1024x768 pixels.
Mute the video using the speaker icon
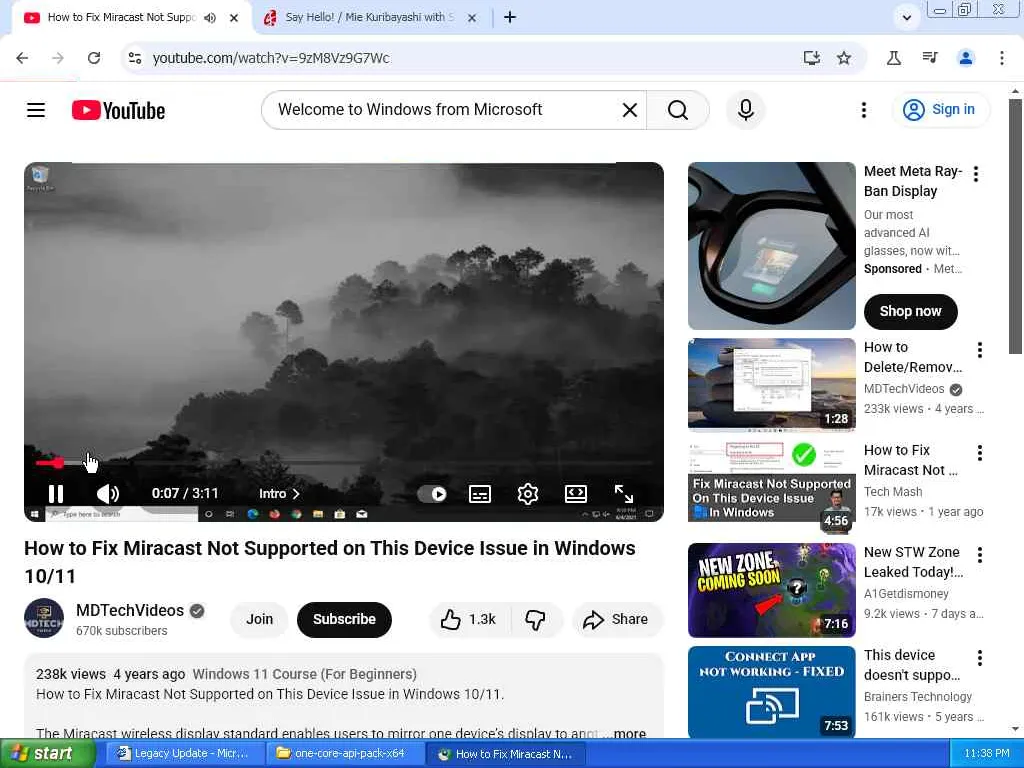[108, 494]
